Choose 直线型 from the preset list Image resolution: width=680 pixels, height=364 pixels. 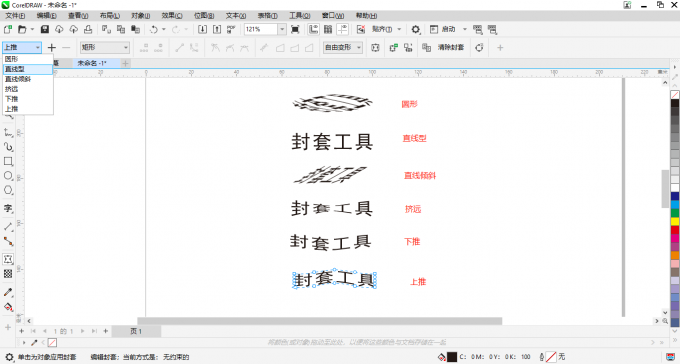click(x=27, y=69)
